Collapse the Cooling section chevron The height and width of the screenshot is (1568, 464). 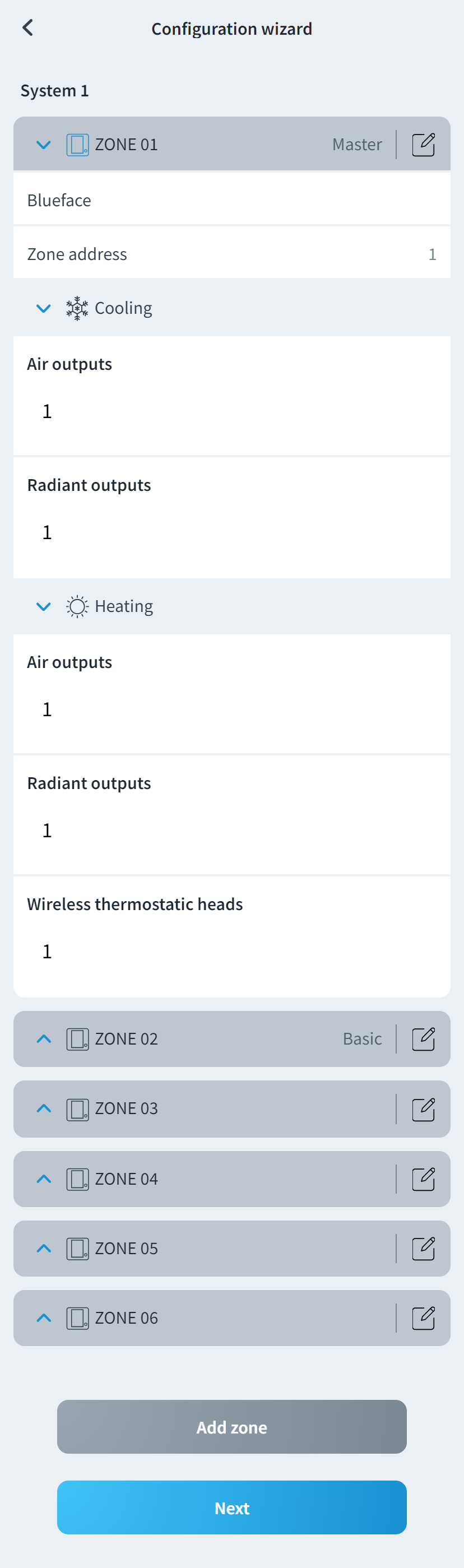pos(43,309)
